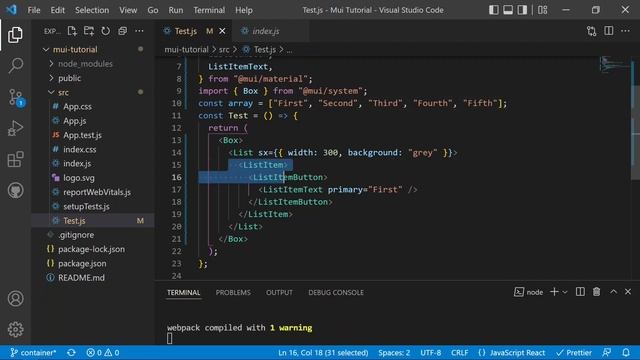This screenshot has width=640, height=360.
Task: Toggle the primary side bar layout icon
Action: [x=493, y=10]
